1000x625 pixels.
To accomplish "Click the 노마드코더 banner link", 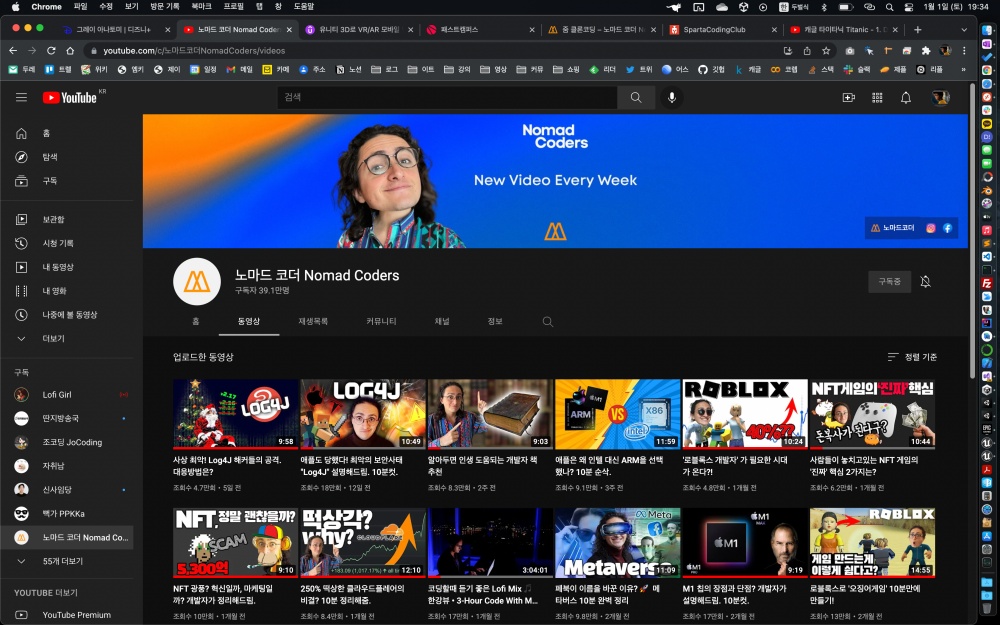I will click(x=893, y=228).
